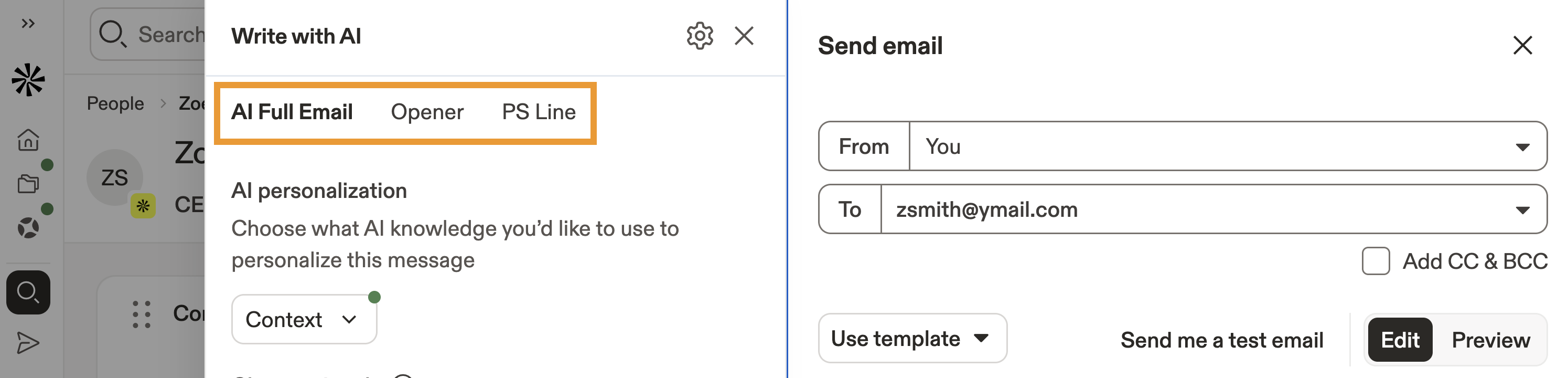1568x378 pixels.
Task: Click Send me a test email
Action: point(1222,340)
